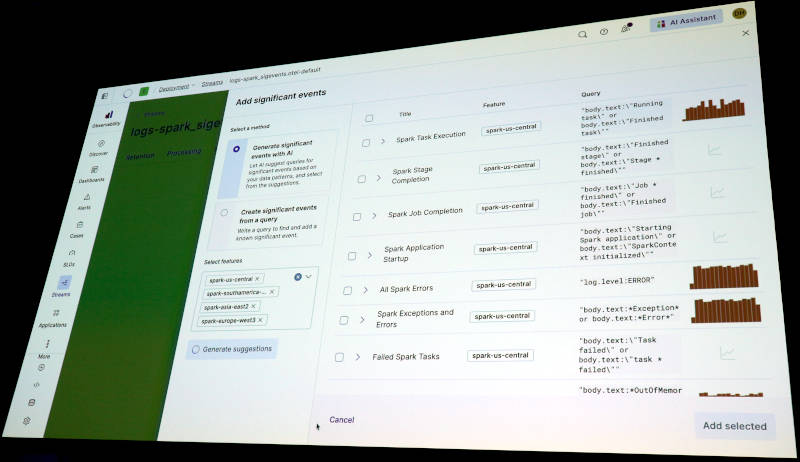Viewport: 800px width, 462px height.
Task: Click the "log.level:ERROR" query text
Action: click(617, 280)
